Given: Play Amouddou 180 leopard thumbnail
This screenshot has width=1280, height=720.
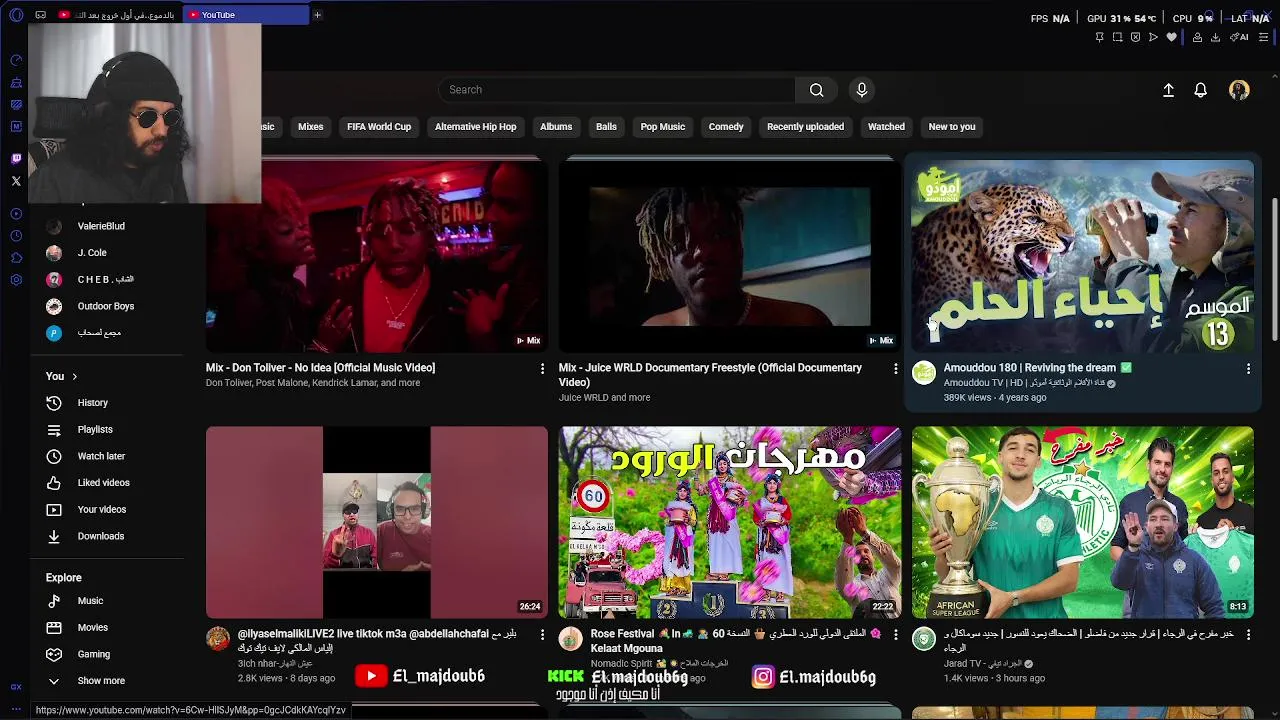Looking at the screenshot, I should click(x=1082, y=256).
